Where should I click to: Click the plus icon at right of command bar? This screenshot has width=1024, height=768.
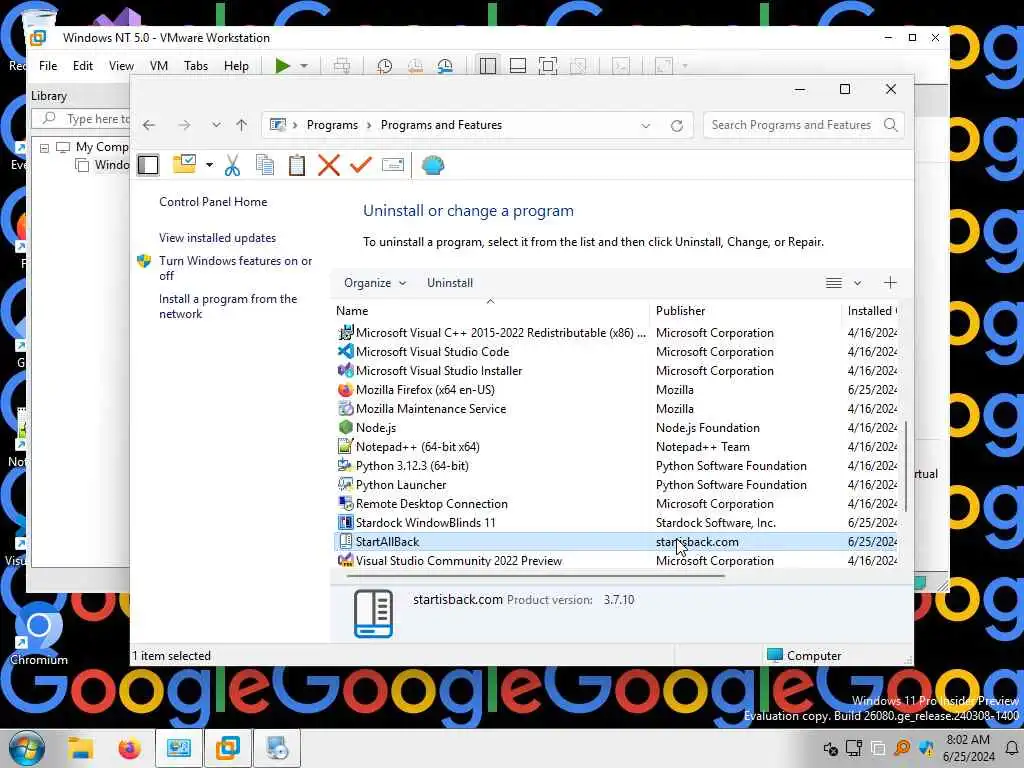[x=890, y=283]
